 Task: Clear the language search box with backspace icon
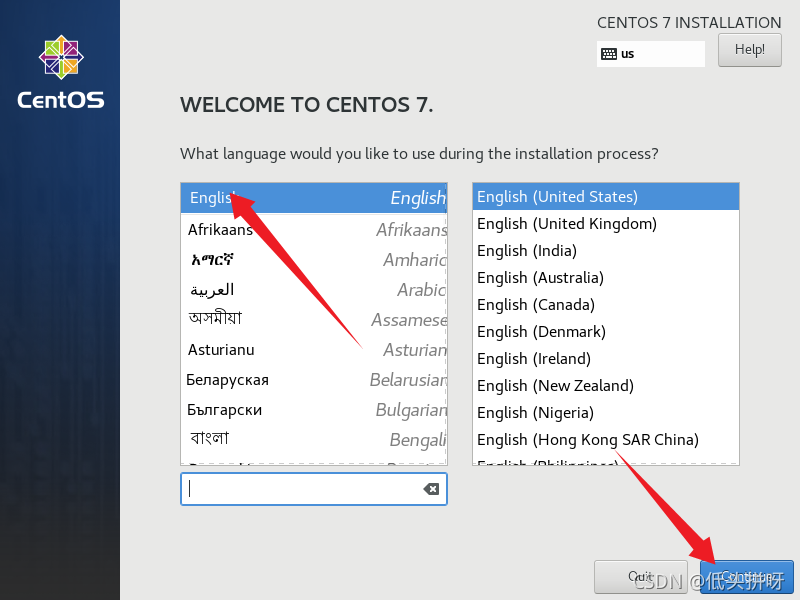[431, 489]
